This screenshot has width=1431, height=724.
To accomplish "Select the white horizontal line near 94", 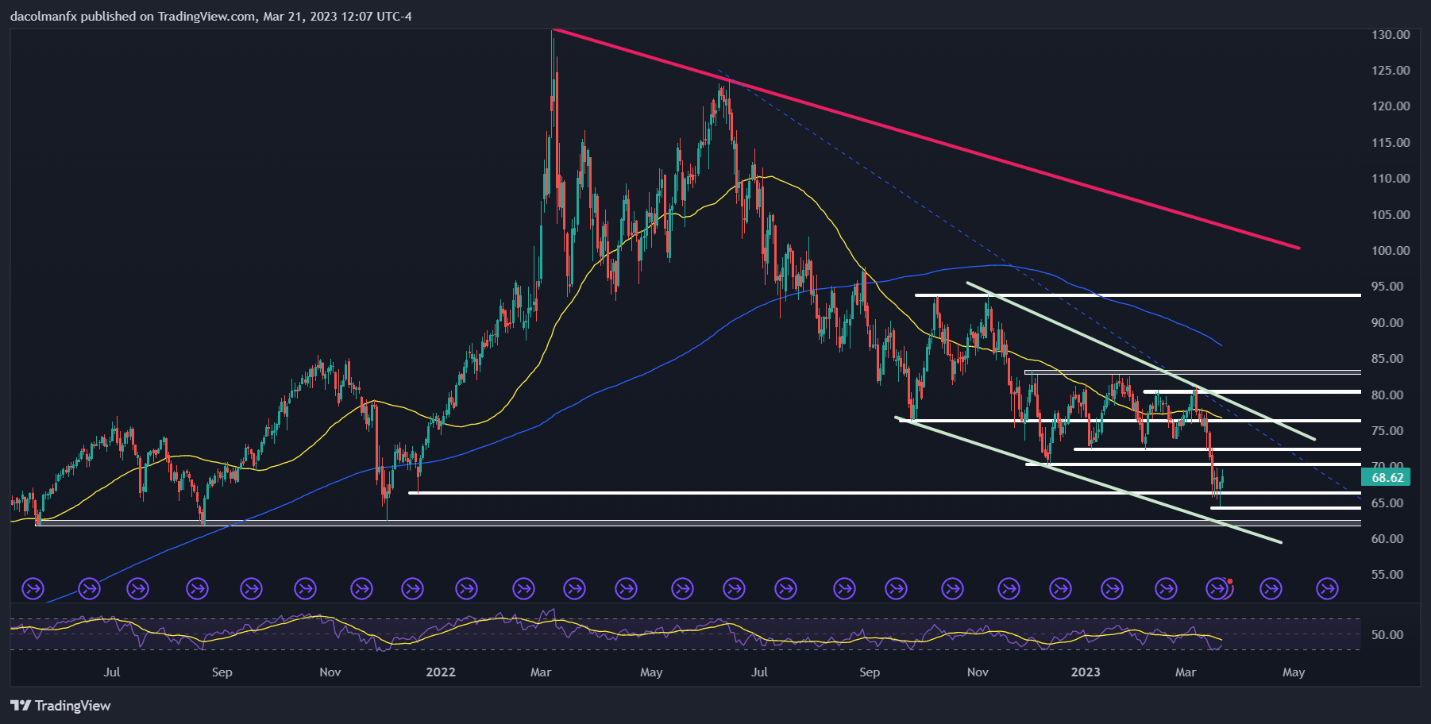I will (x=1150, y=295).
